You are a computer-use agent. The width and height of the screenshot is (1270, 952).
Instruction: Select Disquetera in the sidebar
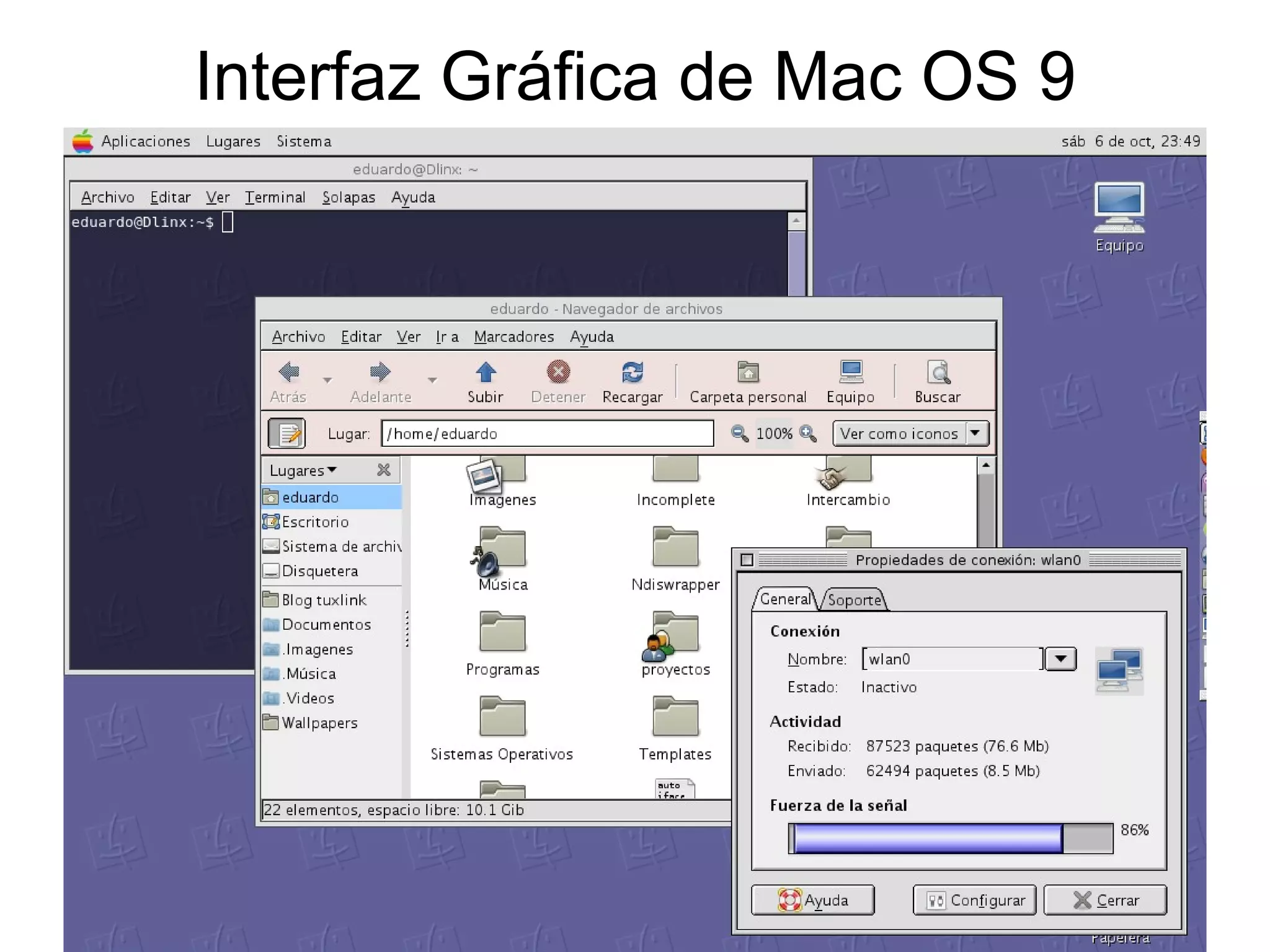[x=332, y=571]
